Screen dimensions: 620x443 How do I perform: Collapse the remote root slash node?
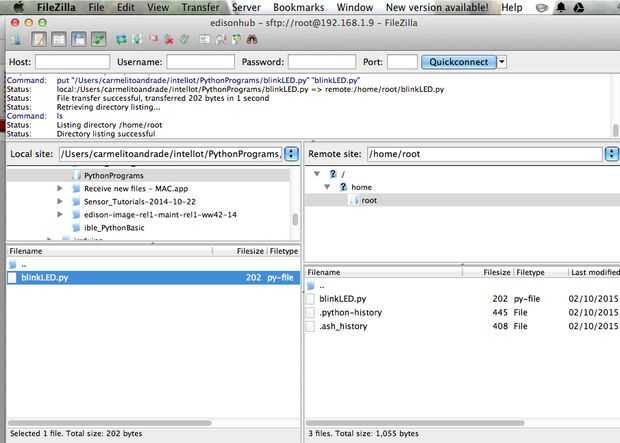tap(317, 173)
